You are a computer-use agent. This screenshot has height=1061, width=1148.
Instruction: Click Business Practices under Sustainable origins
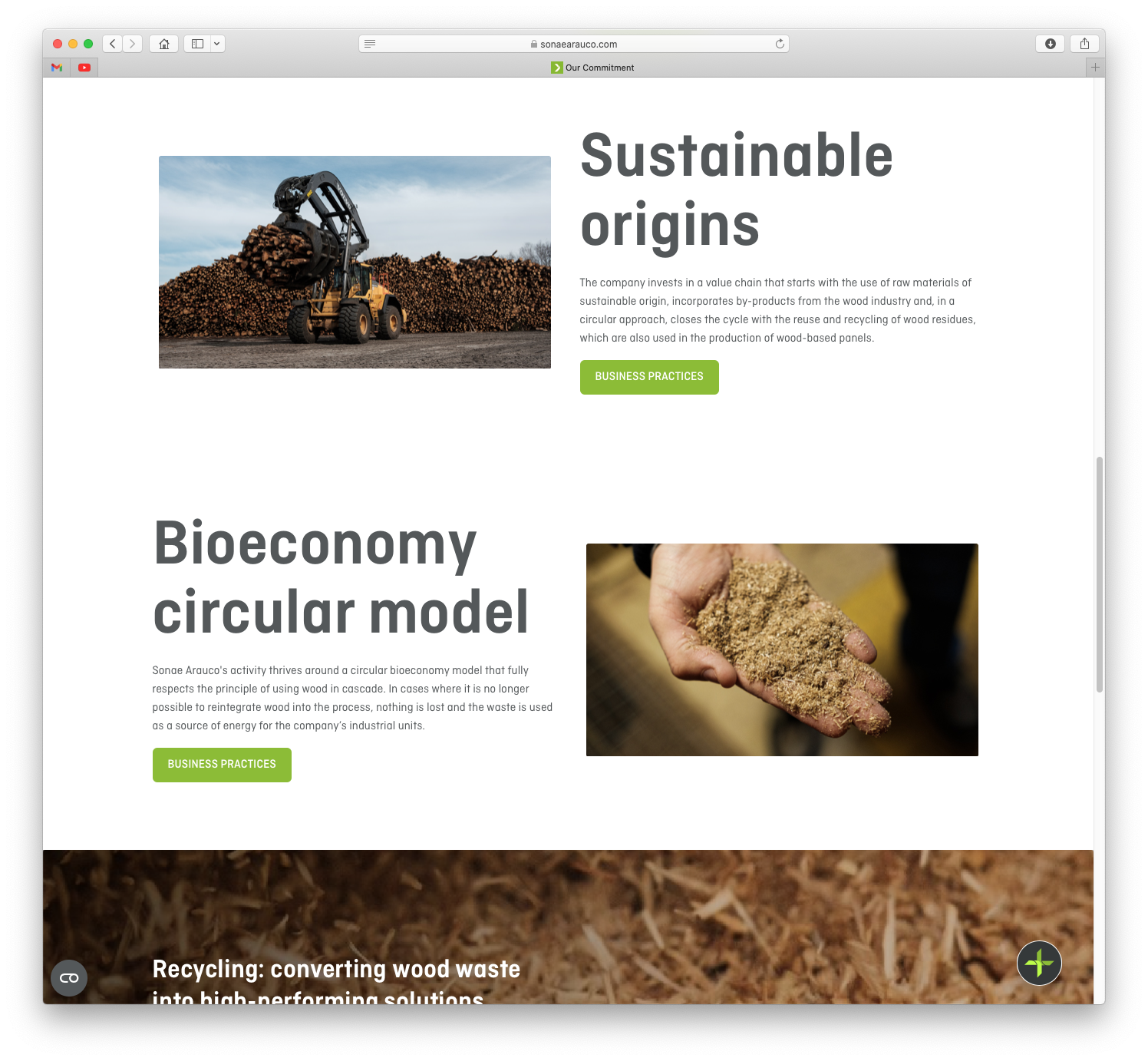(649, 377)
